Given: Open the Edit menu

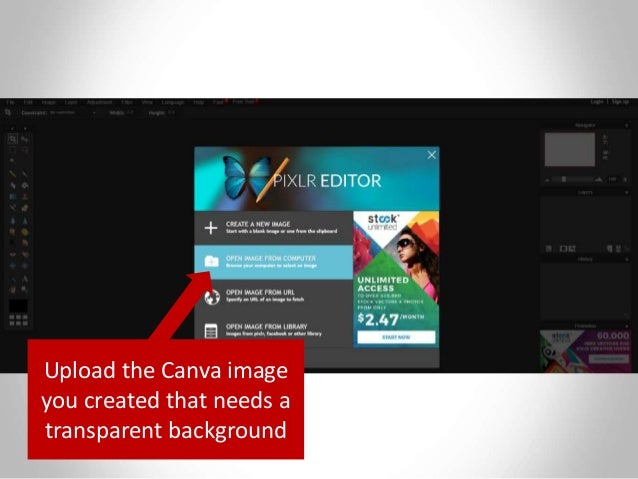Looking at the screenshot, I should pos(28,102).
